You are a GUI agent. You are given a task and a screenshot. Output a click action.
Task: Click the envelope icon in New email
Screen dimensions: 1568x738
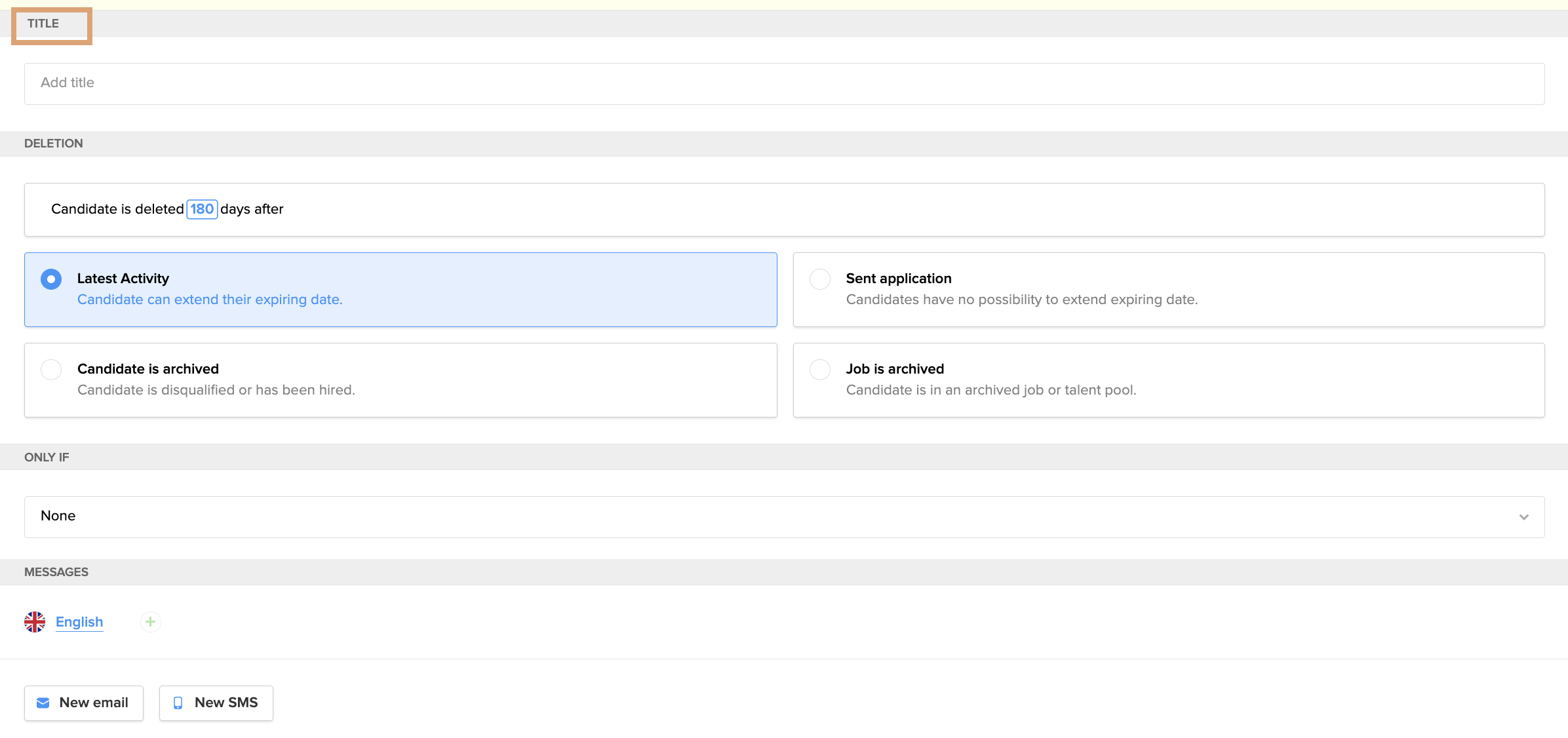(43, 703)
